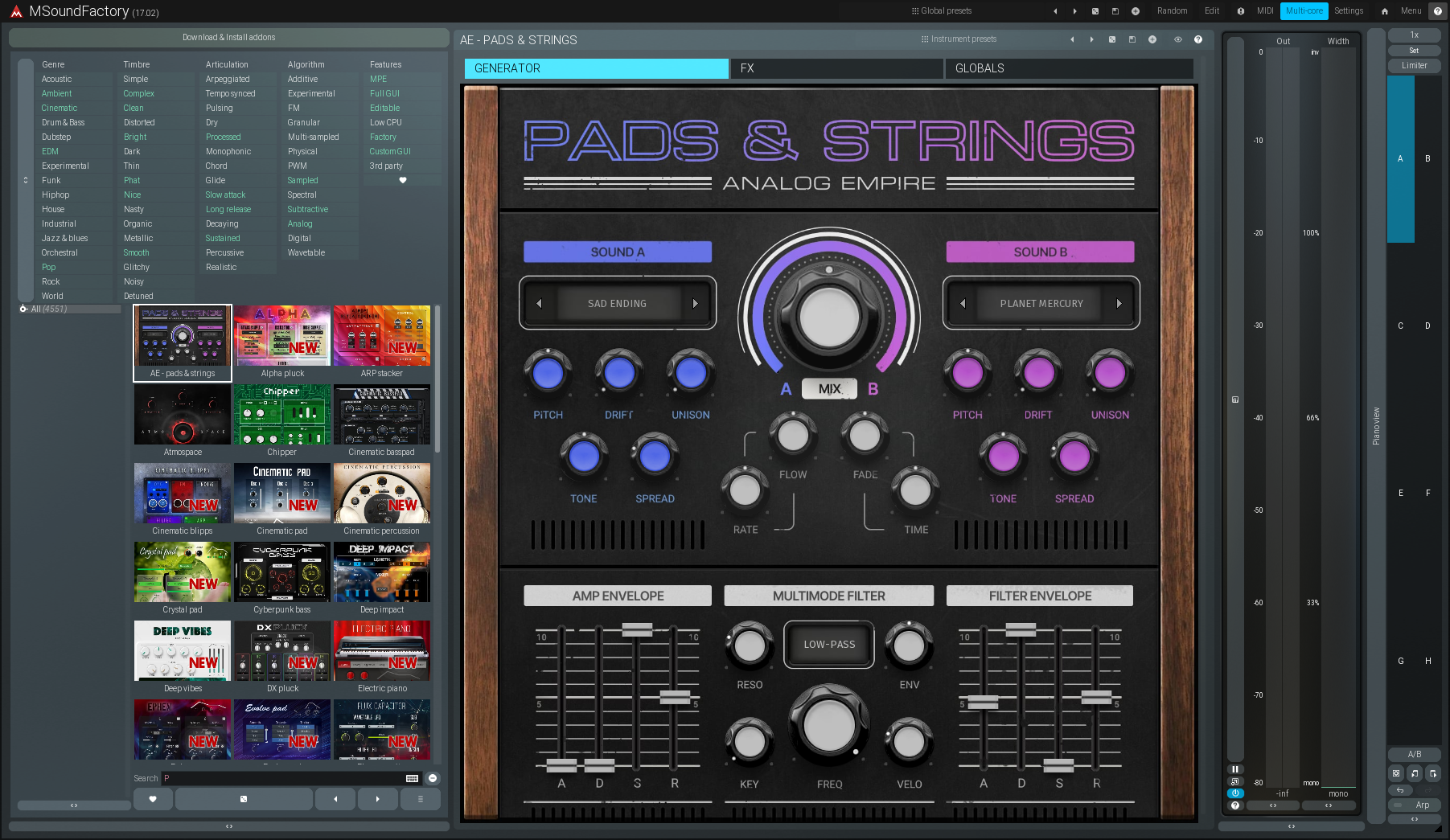1450x840 pixels.
Task: Click the dice icon to randomize global presets
Action: (x=1095, y=10)
